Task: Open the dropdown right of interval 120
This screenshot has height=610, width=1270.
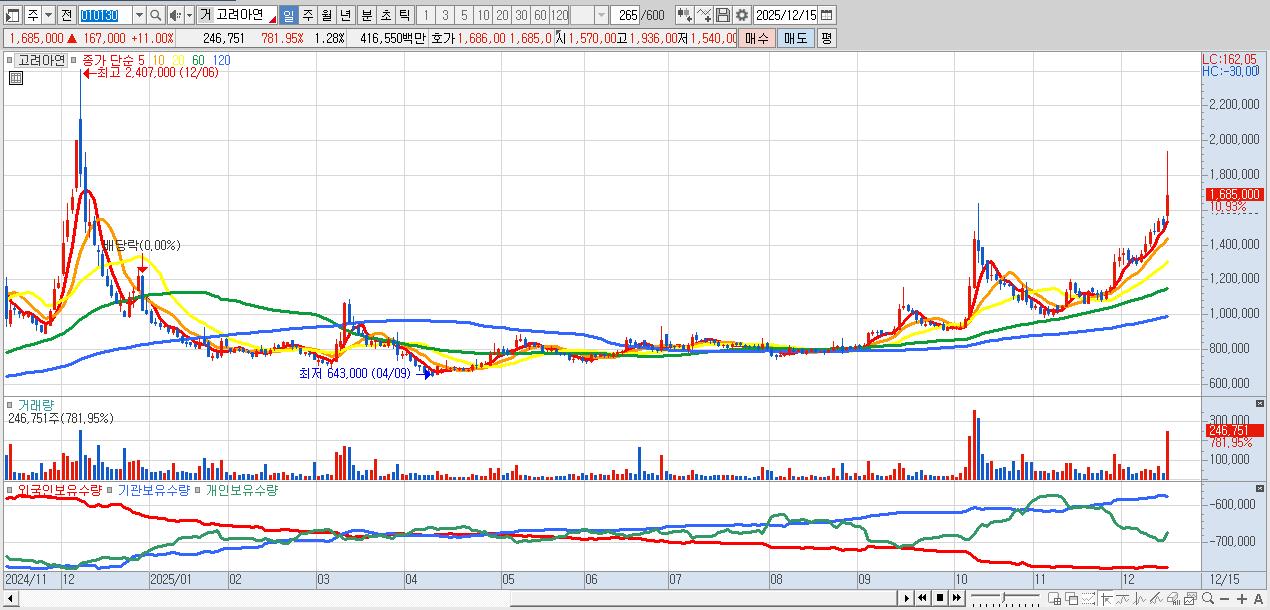Action: (x=601, y=15)
